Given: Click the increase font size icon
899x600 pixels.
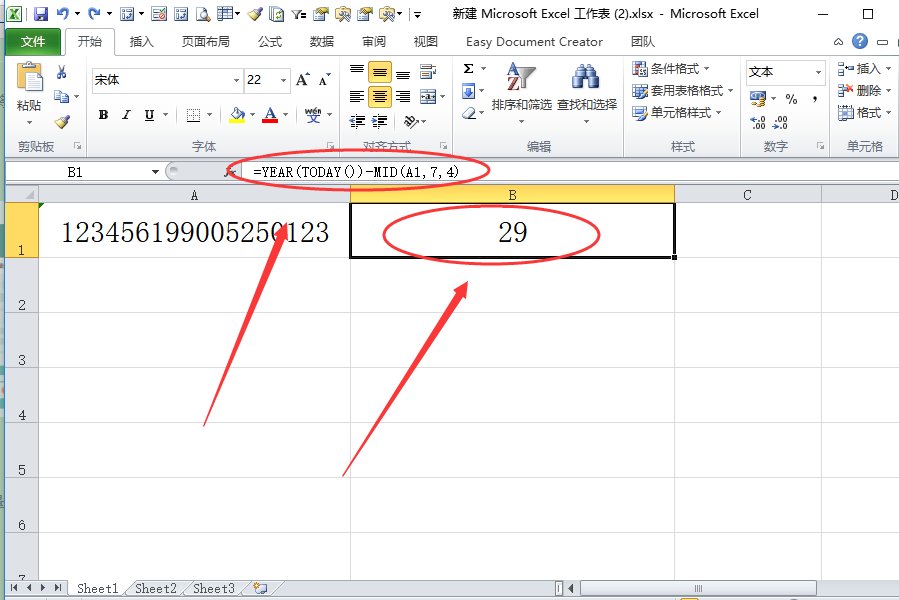Looking at the screenshot, I should click(x=304, y=80).
